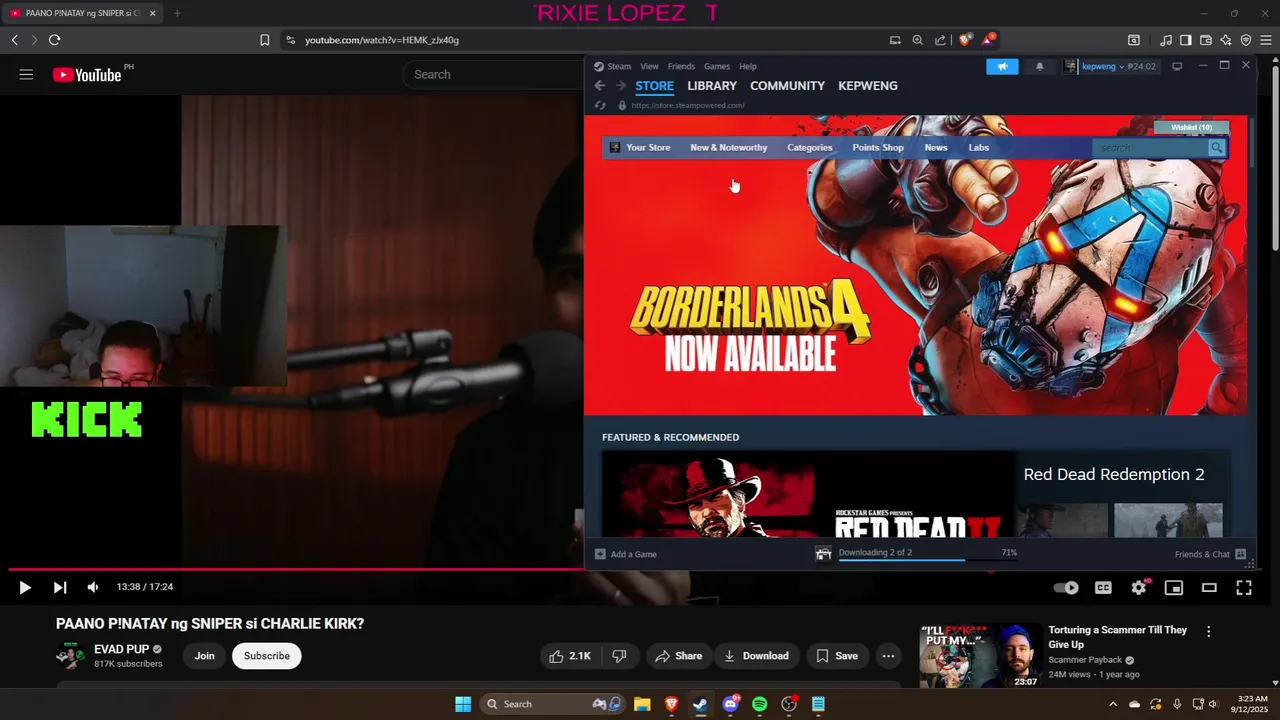Click Download button under video

tap(756, 656)
